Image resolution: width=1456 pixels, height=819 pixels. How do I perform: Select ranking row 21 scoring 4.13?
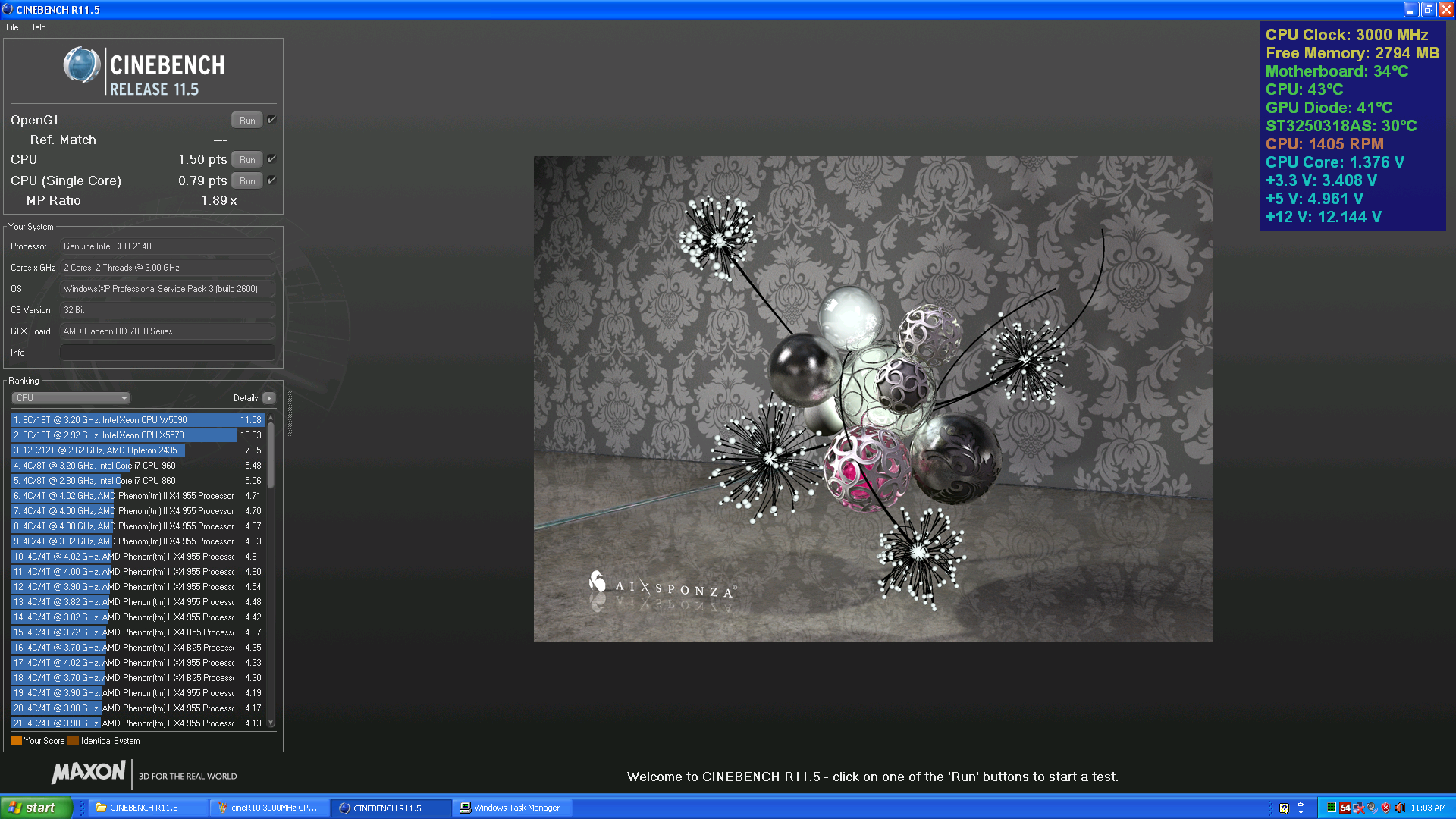coord(137,723)
